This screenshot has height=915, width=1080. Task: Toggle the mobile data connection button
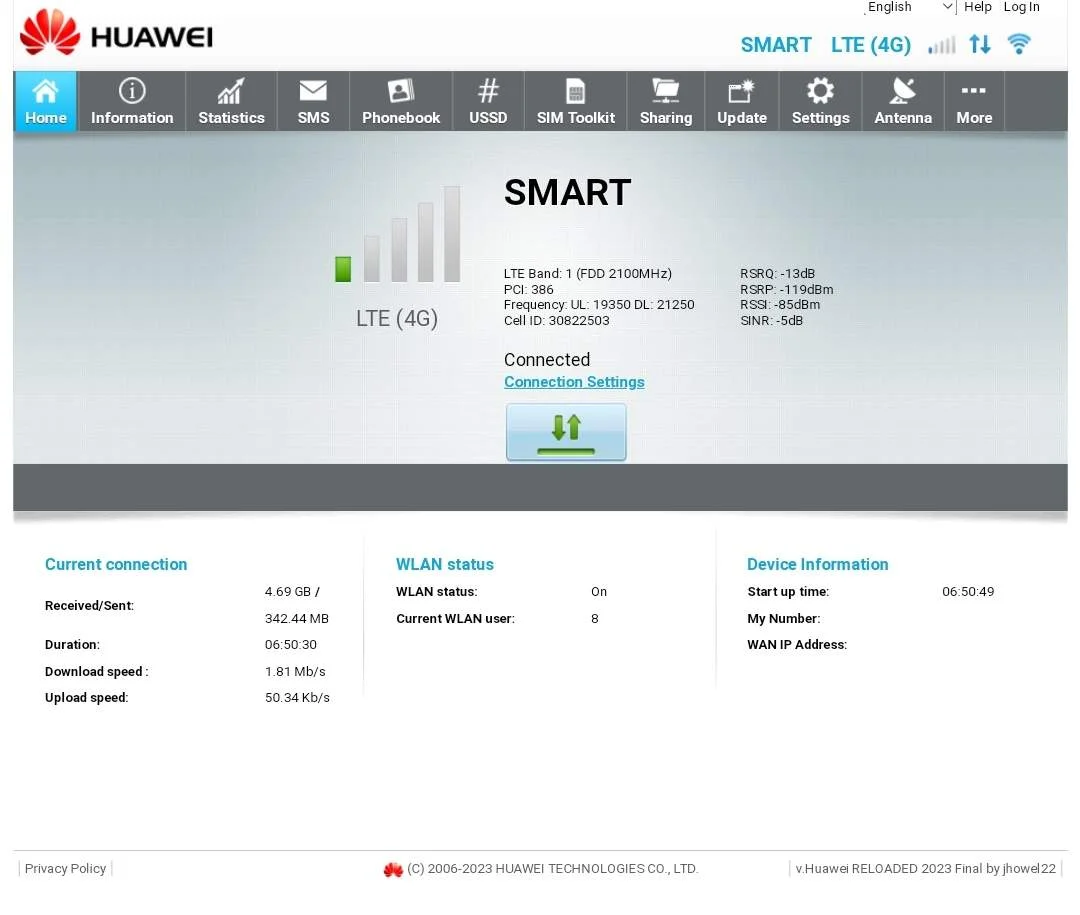(x=566, y=432)
